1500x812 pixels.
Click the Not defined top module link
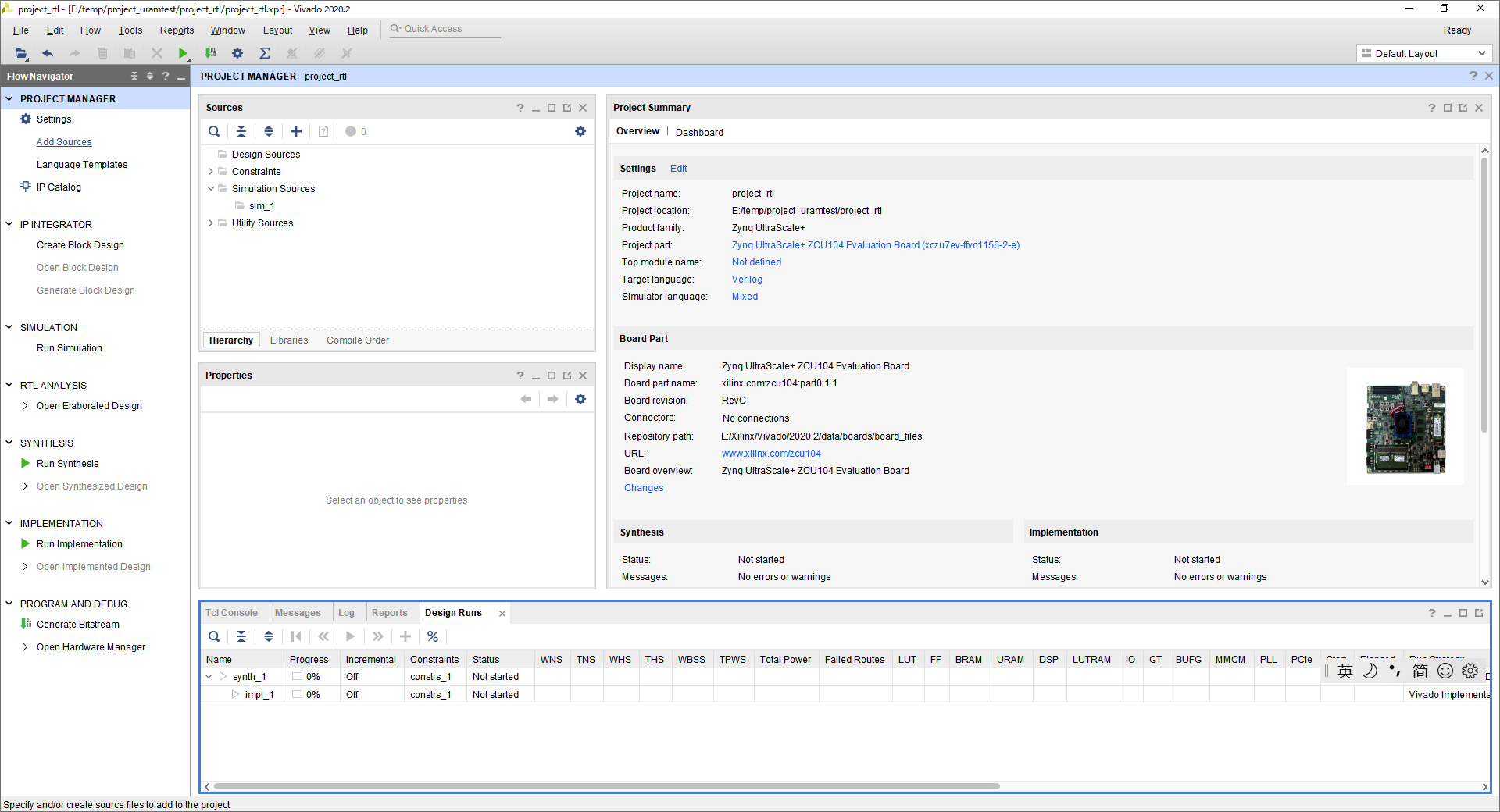756,262
